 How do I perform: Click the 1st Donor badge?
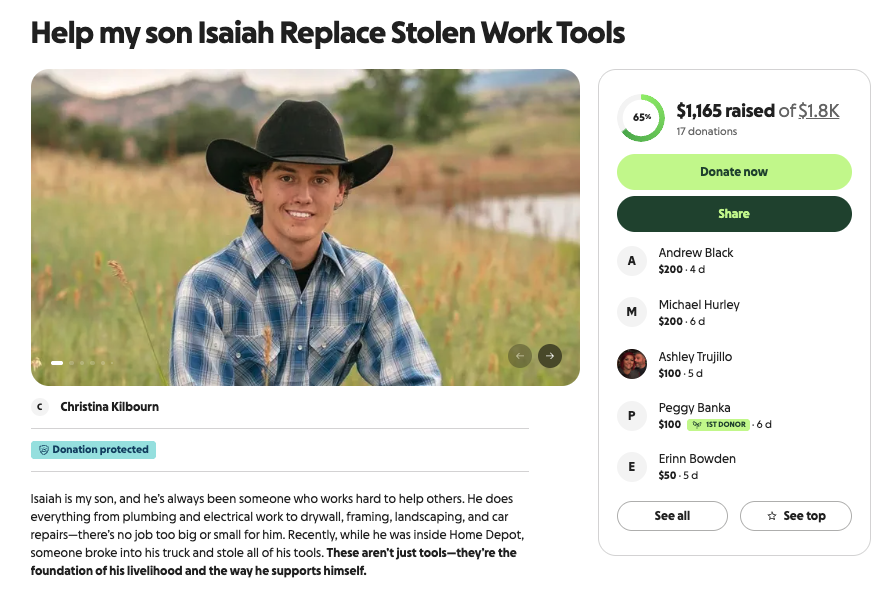click(719, 425)
